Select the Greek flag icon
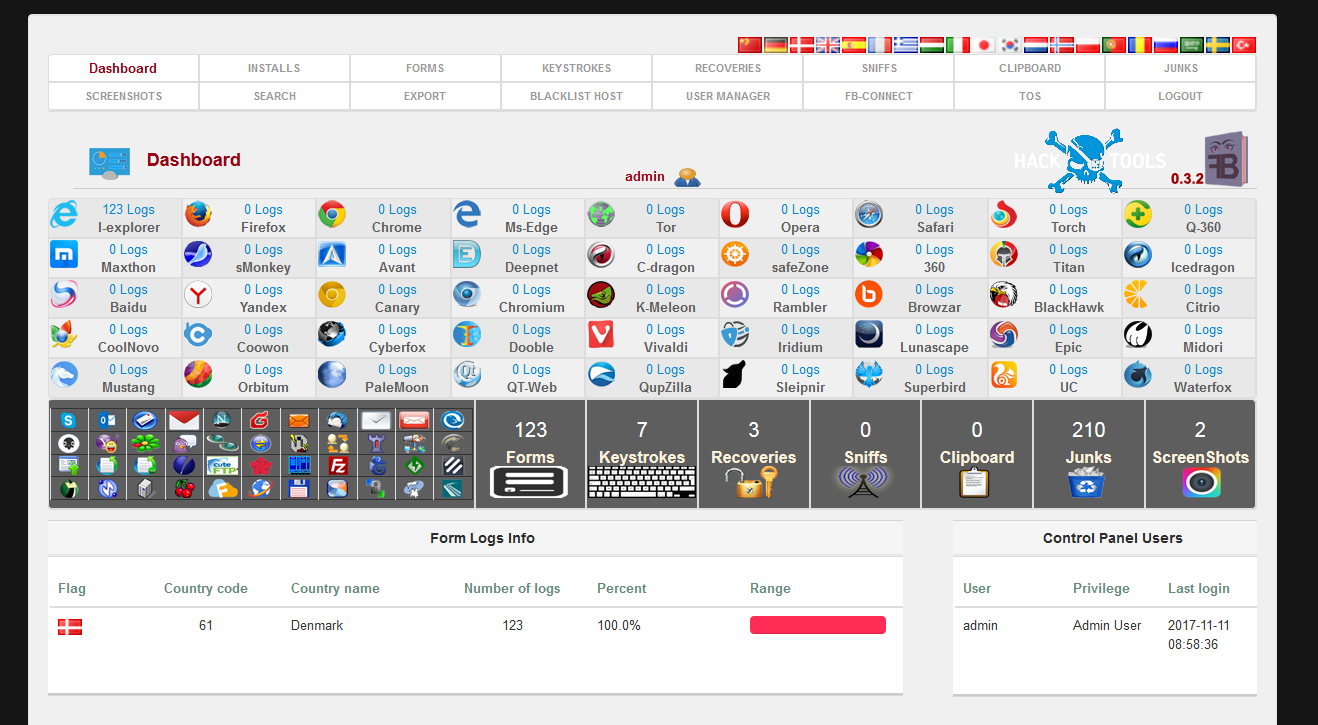Image resolution: width=1318 pixels, height=725 pixels. [906, 45]
